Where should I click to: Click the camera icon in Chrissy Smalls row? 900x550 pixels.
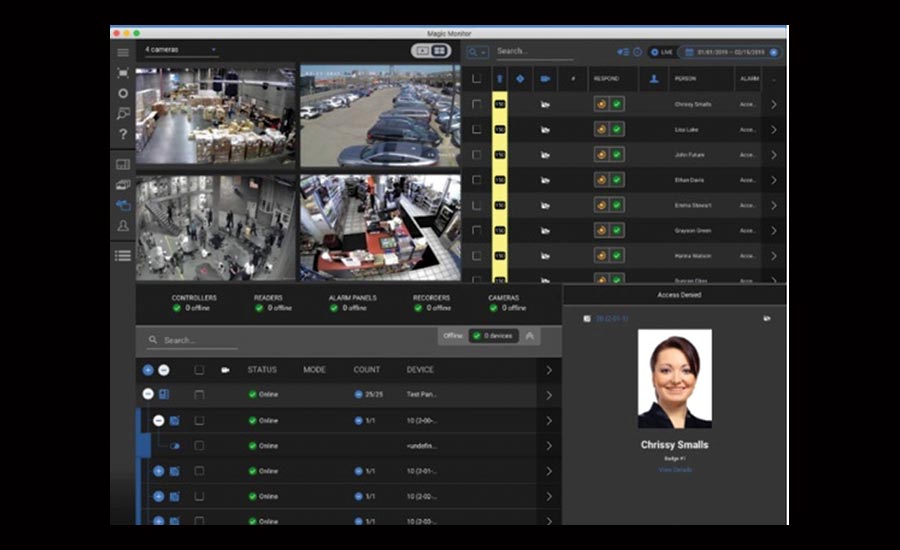pyautogui.click(x=546, y=104)
